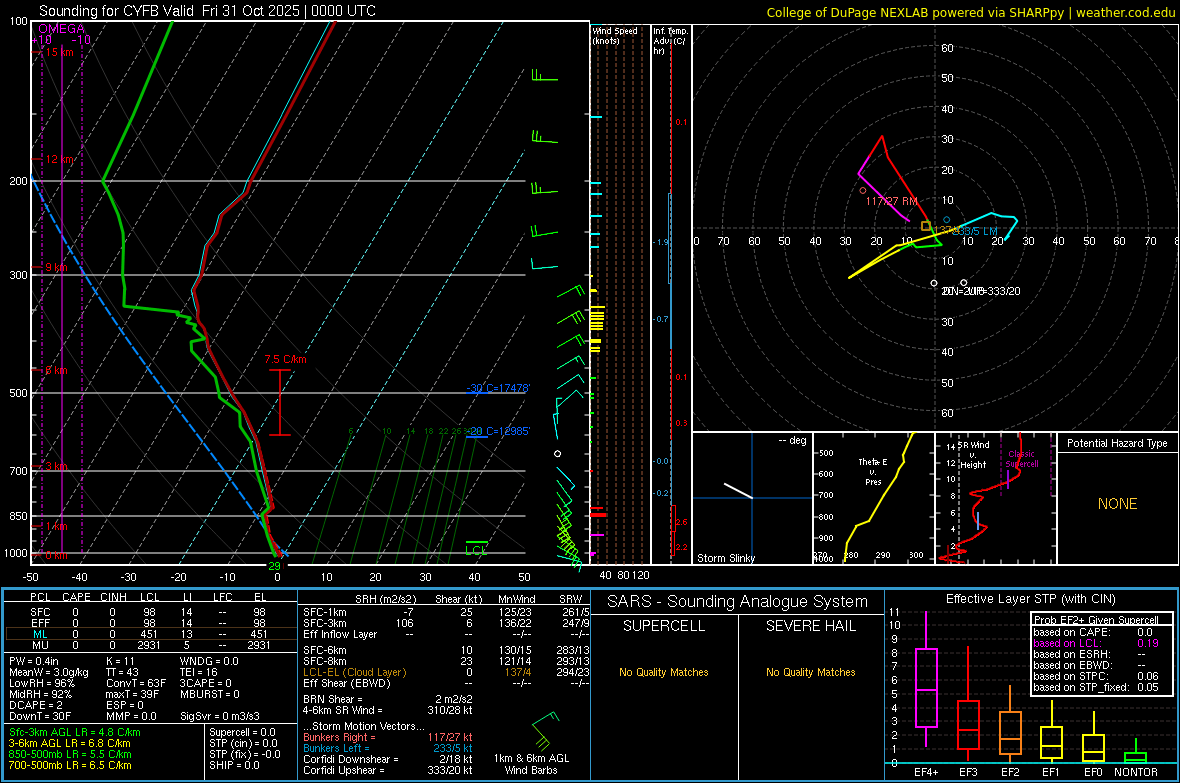The width and height of the screenshot is (1180, 783).
Task: Click the 'Potential Hazard Type' header
Action: 1117,443
